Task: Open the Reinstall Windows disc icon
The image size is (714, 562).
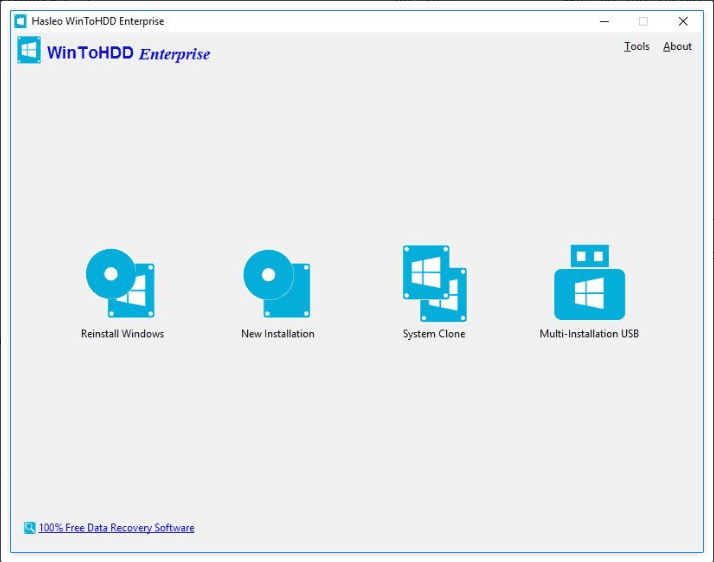Action: click(x=120, y=283)
